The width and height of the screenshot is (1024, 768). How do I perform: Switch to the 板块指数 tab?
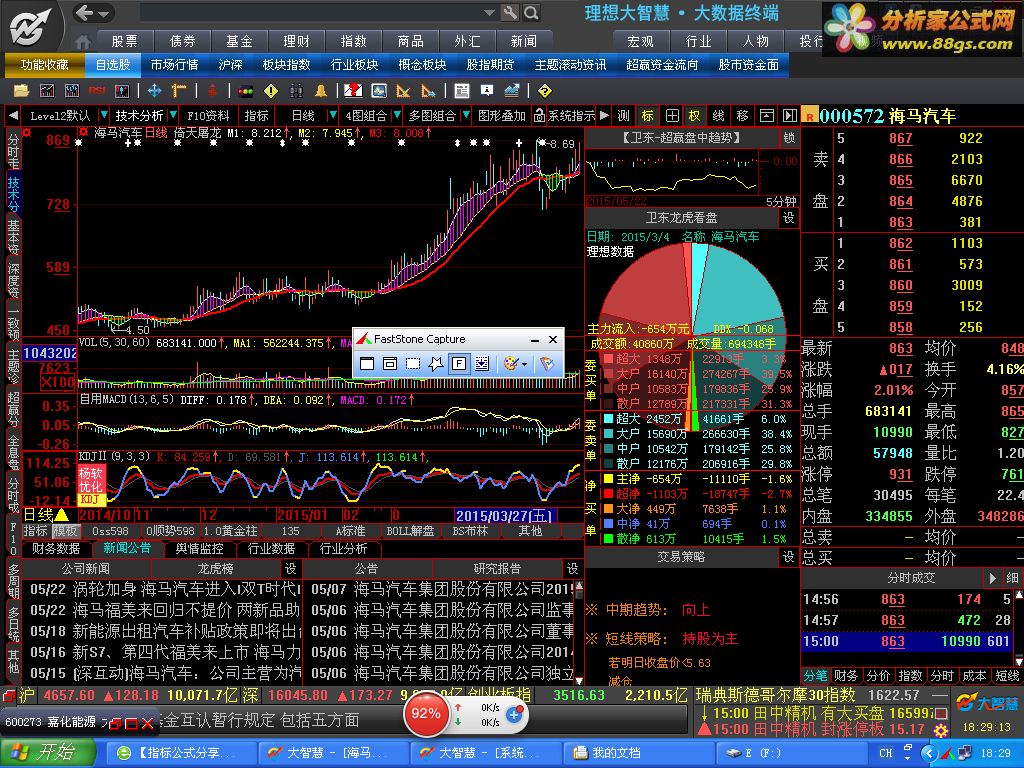[x=286, y=65]
